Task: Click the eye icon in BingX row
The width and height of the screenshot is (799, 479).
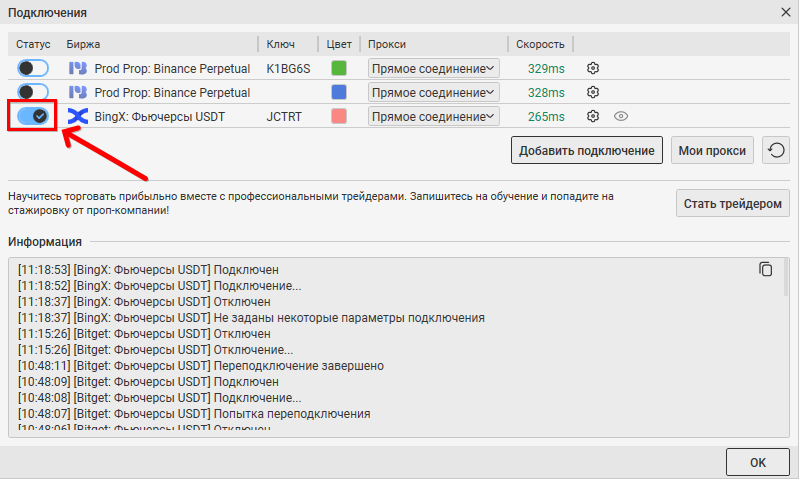Action: click(x=621, y=116)
